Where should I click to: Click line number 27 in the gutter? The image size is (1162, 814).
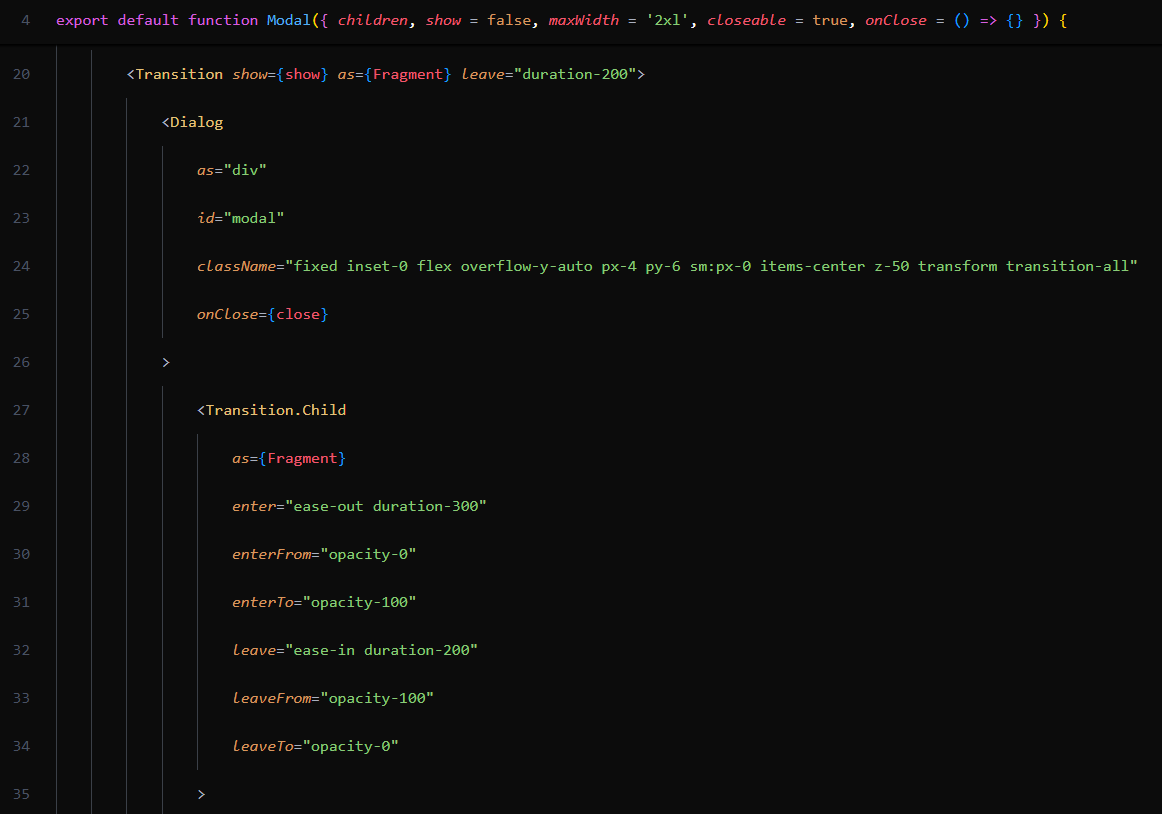(21, 410)
